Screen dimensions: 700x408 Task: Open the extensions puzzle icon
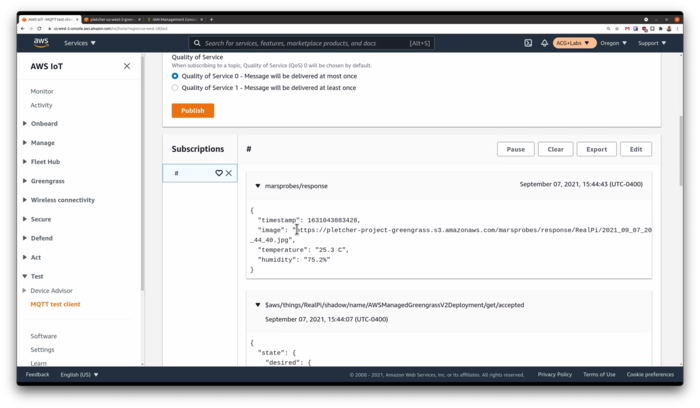660,29
